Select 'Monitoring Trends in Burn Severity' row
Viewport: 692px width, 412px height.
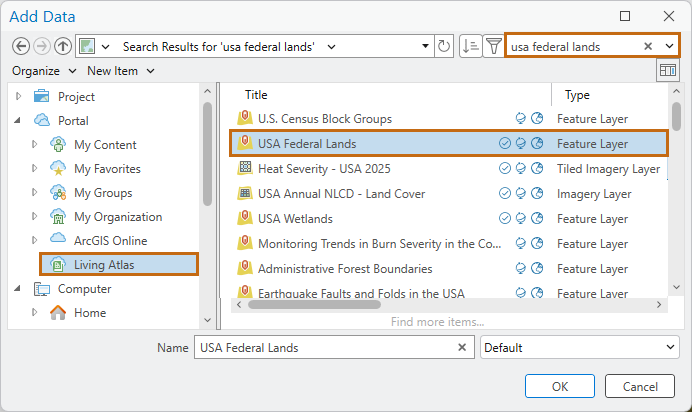tap(448, 243)
